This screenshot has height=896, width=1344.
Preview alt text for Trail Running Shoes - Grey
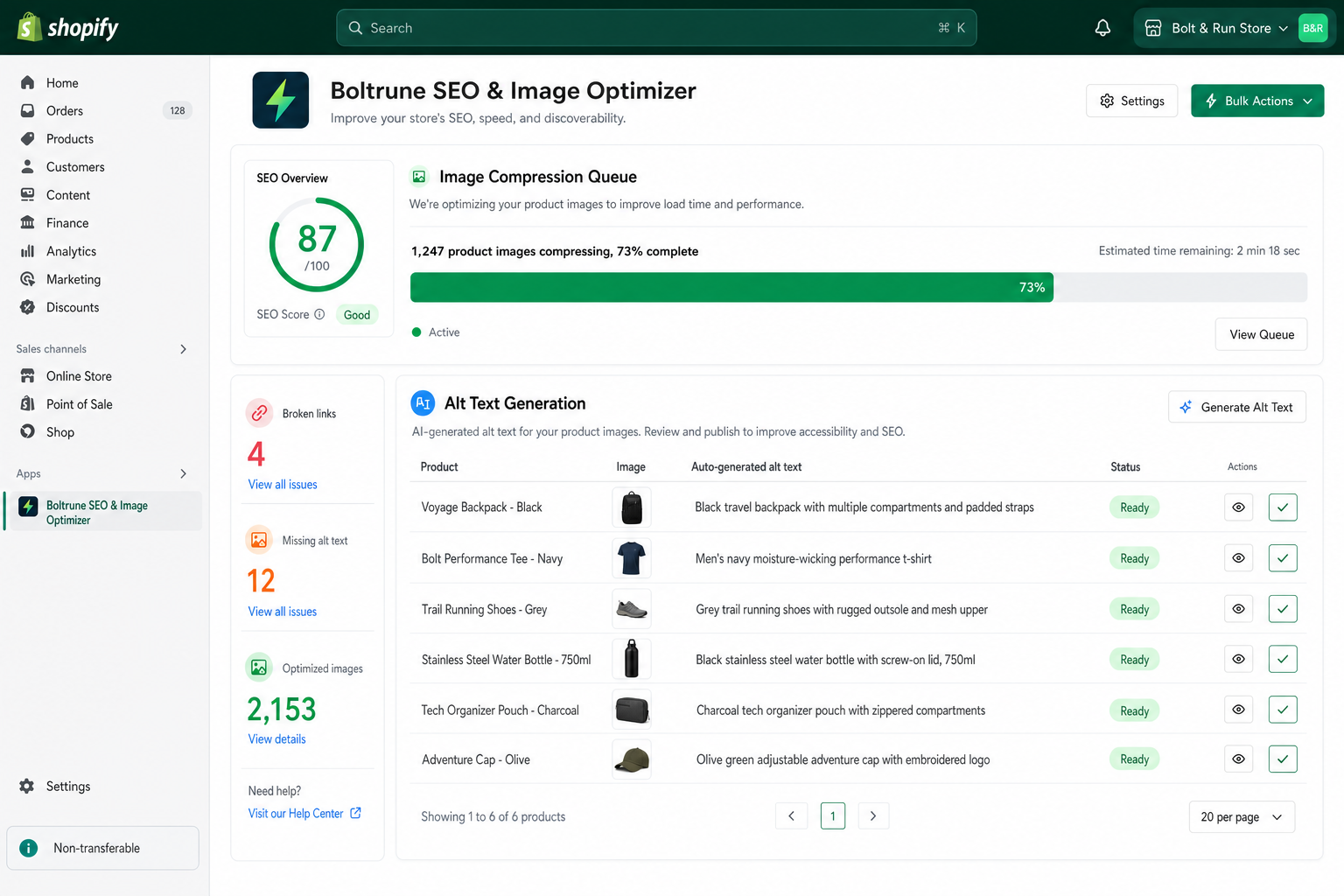(1238, 609)
